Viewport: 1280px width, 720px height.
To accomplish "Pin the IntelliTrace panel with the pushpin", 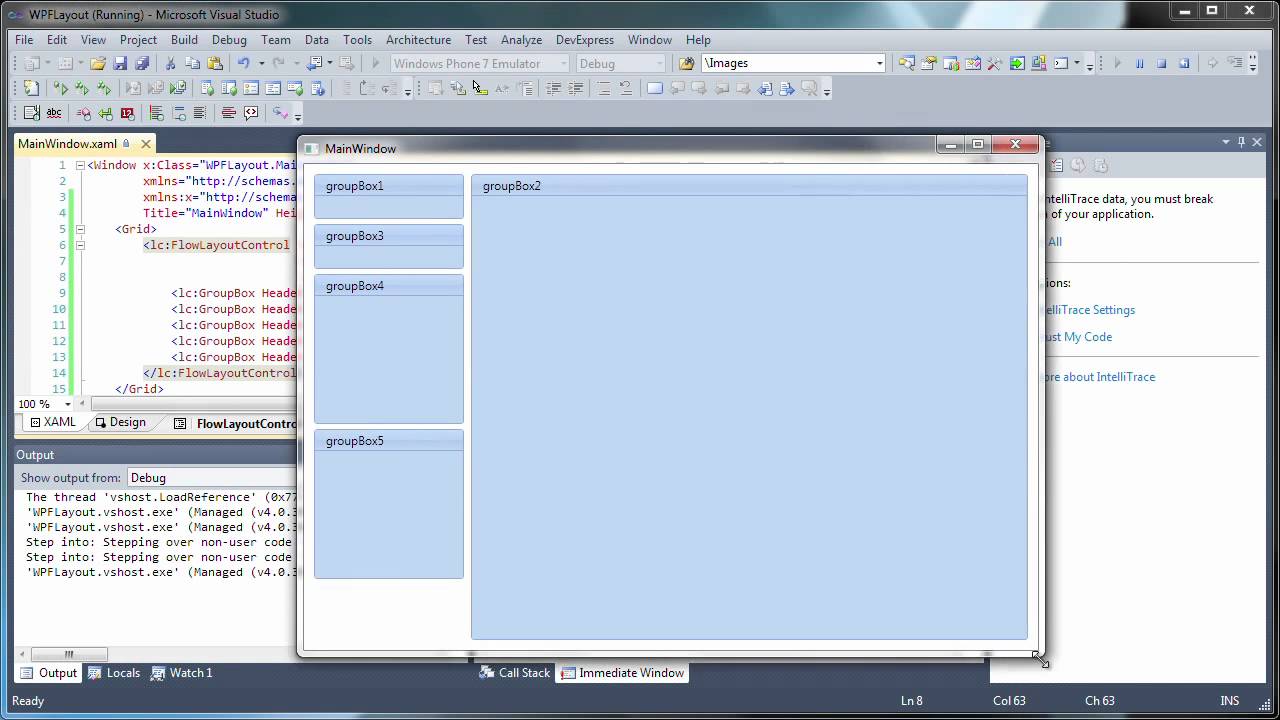I will pos(1241,142).
